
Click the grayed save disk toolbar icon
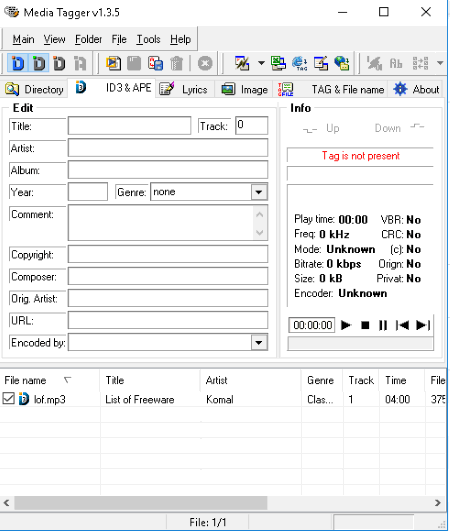(134, 63)
